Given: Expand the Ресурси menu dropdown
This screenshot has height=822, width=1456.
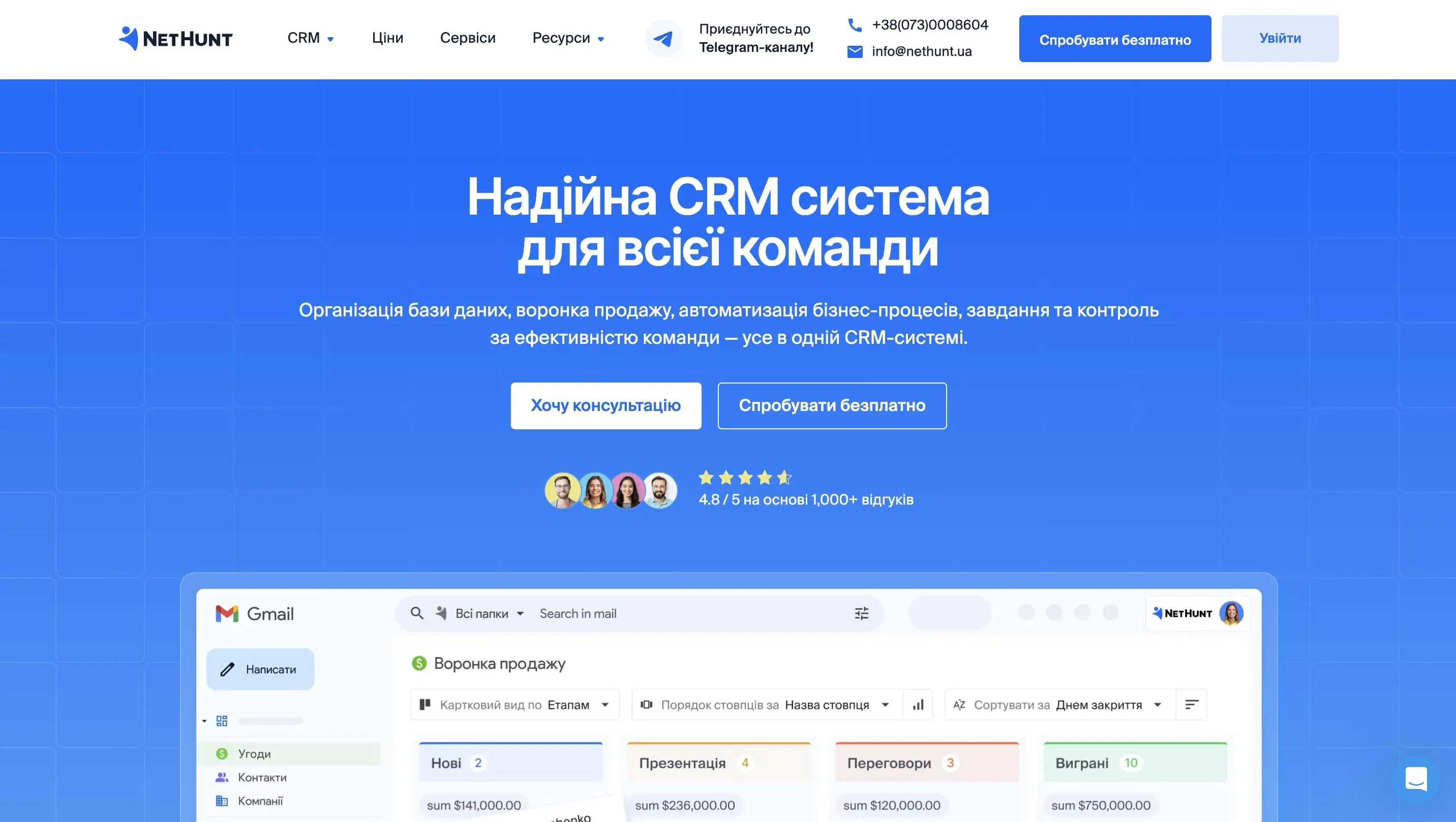Looking at the screenshot, I should coord(568,38).
